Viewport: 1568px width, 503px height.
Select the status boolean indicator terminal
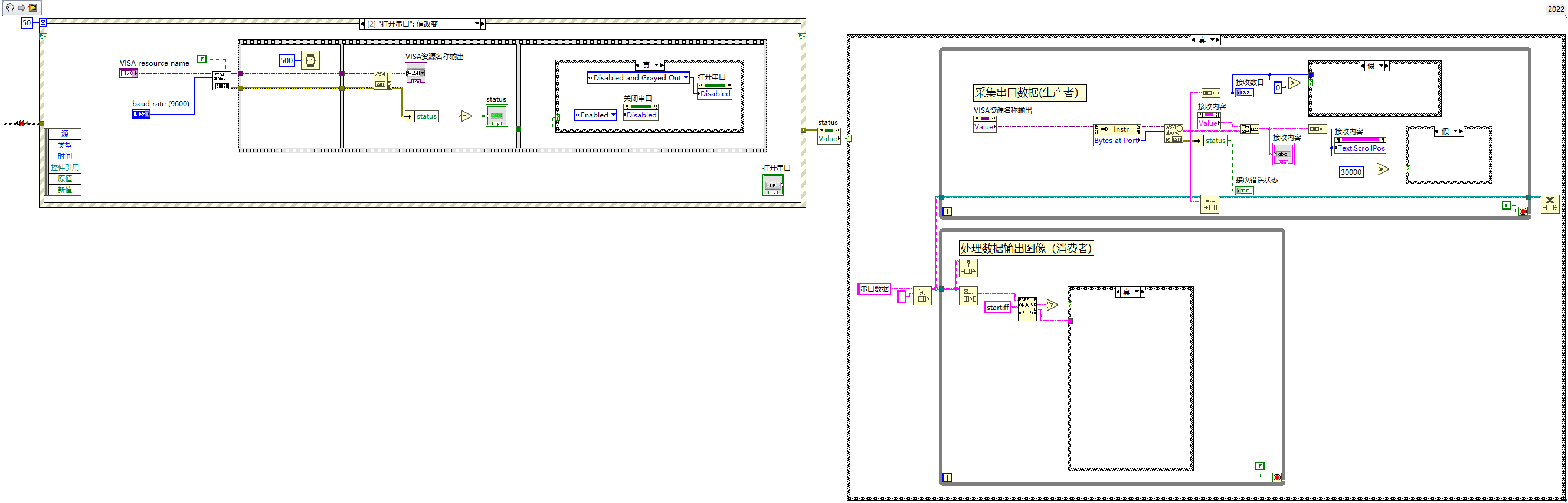[497, 116]
